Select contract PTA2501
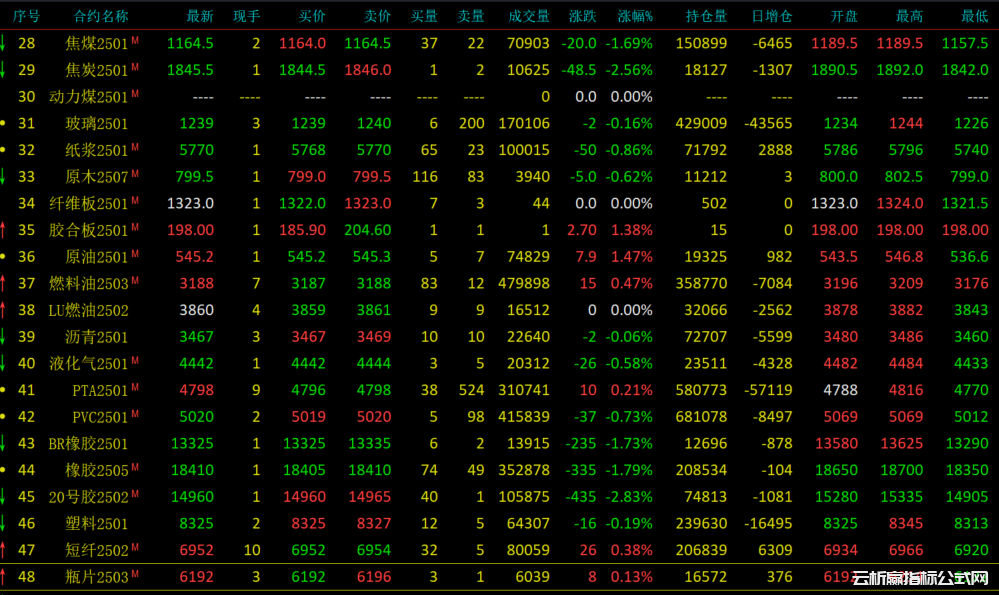 tap(100, 391)
